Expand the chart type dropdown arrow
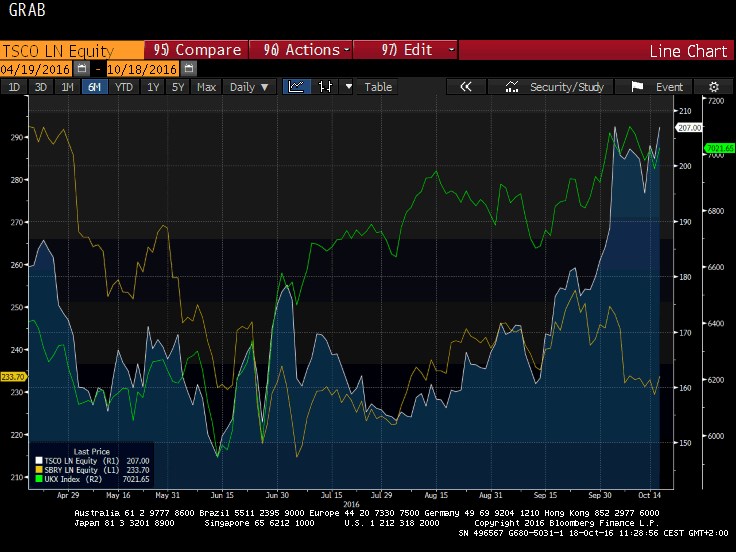 (348, 87)
